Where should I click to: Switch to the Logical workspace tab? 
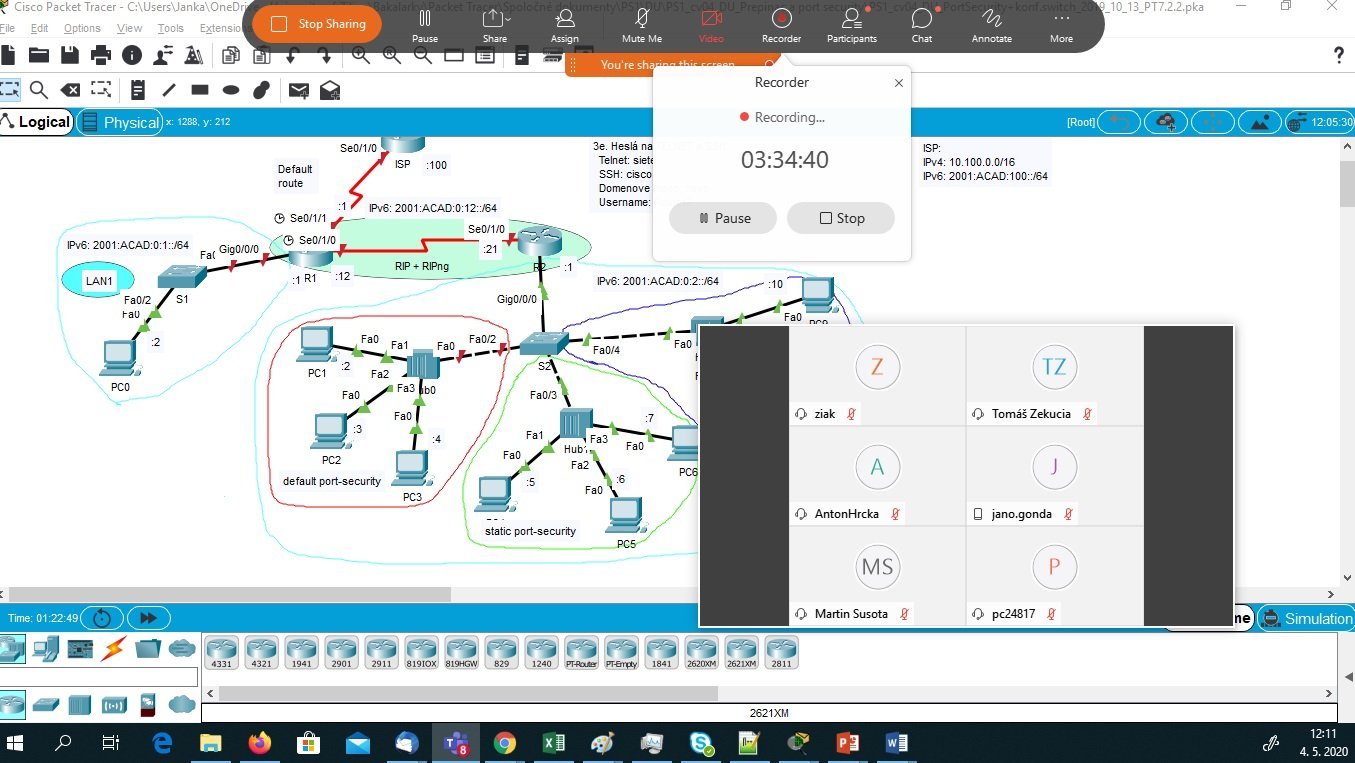pyautogui.click(x=36, y=122)
